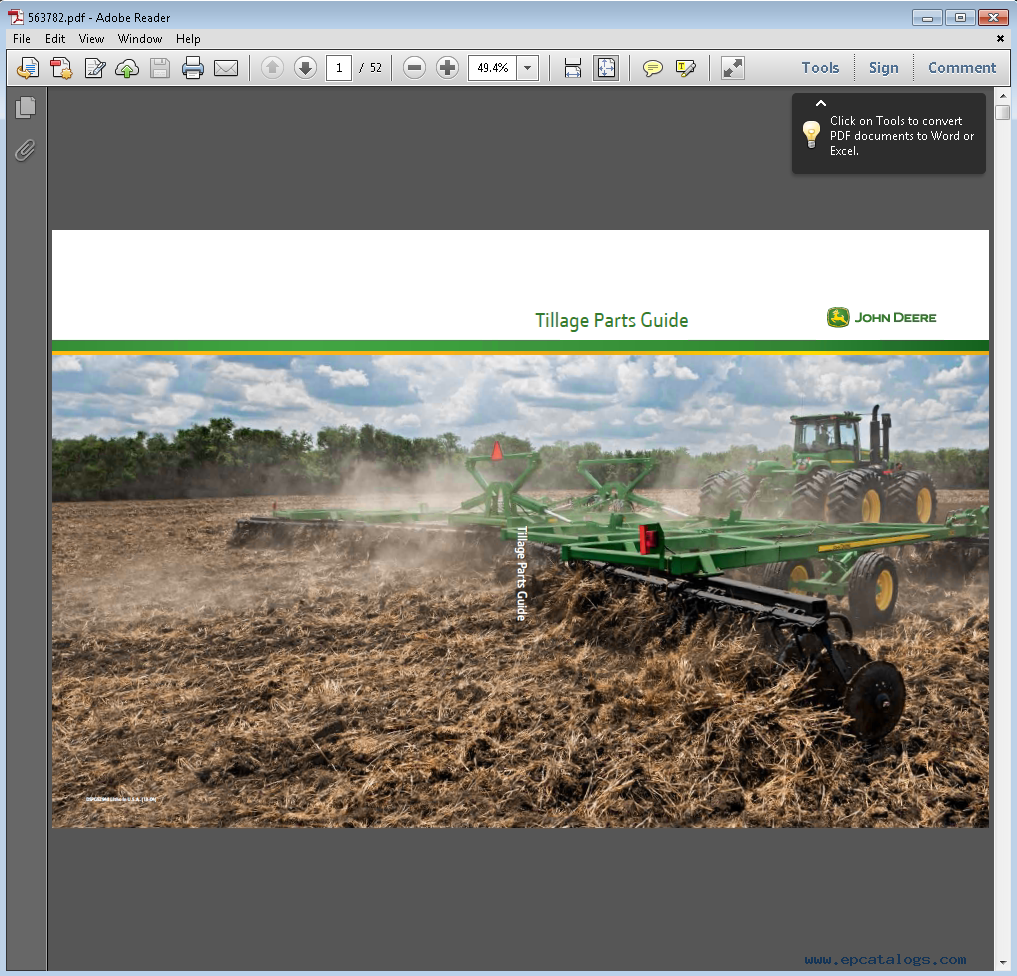Click the page number input field
Image resolution: width=1017 pixels, height=976 pixels.
[x=339, y=68]
